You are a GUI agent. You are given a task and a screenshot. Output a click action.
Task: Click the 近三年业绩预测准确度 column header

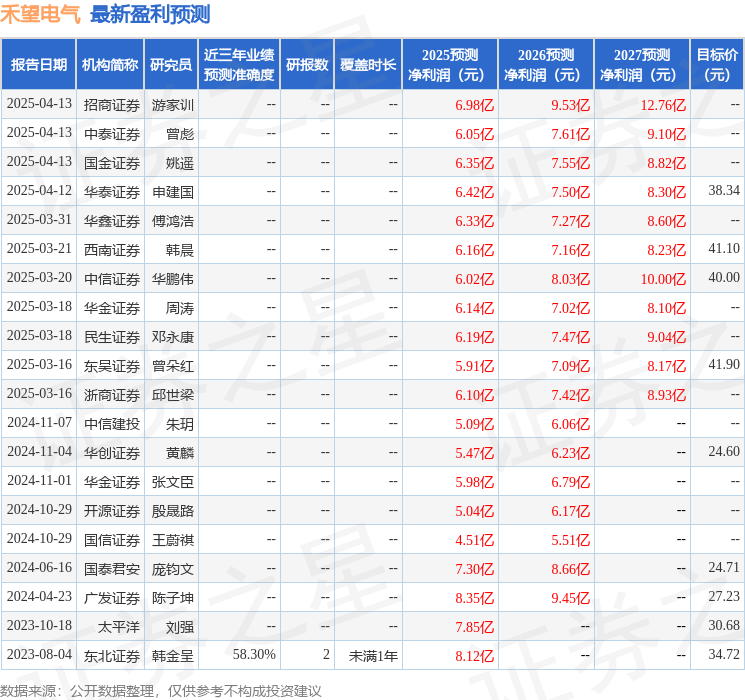pyautogui.click(x=239, y=64)
